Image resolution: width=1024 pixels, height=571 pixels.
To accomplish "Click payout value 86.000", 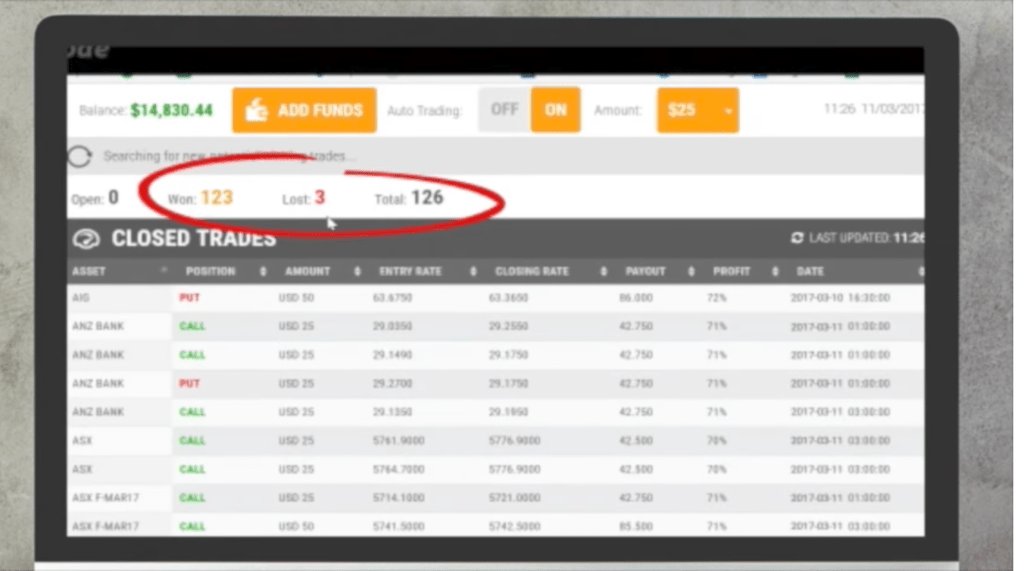I will point(636,298).
